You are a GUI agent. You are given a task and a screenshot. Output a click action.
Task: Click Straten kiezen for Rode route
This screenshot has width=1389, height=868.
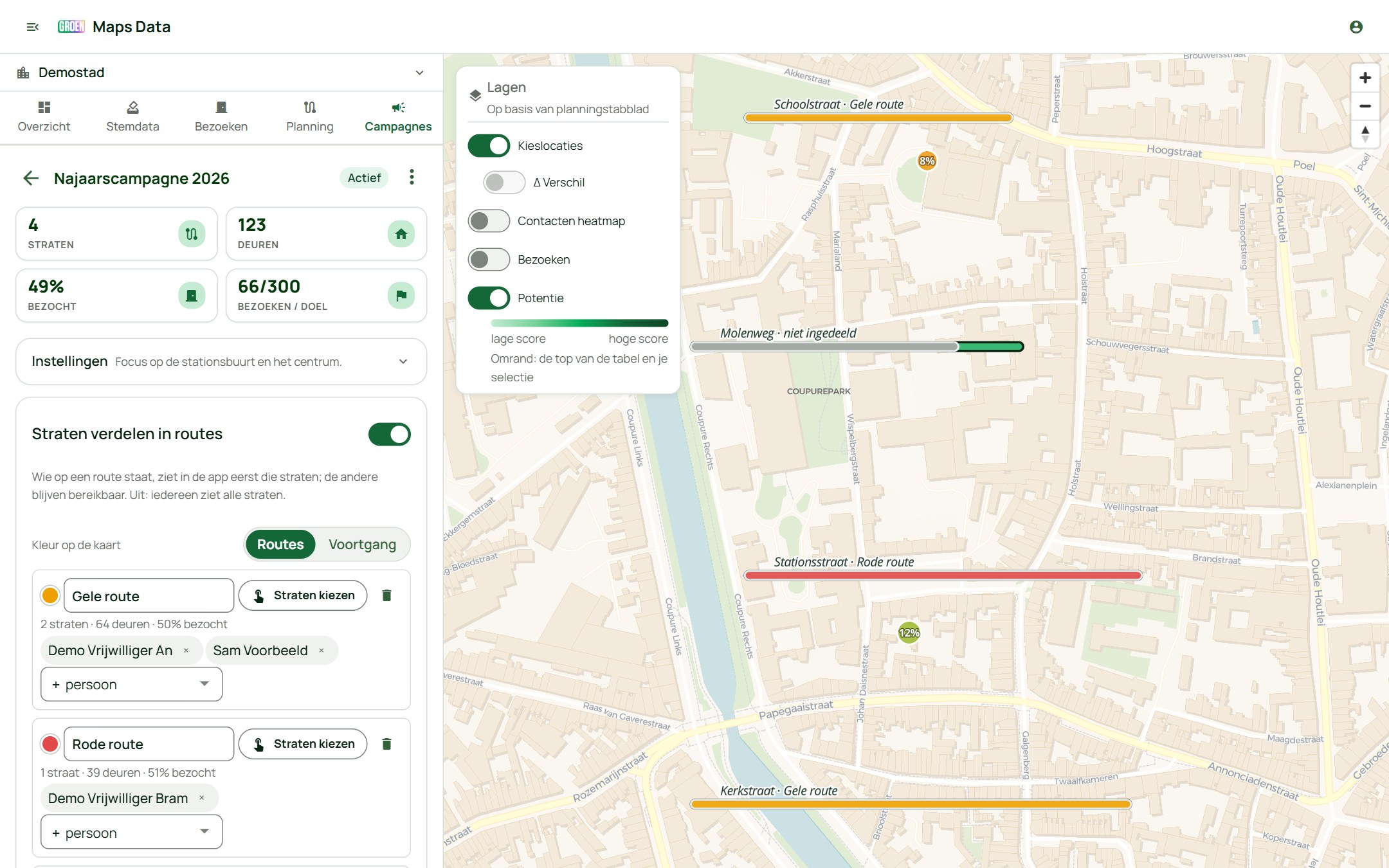pyautogui.click(x=303, y=744)
